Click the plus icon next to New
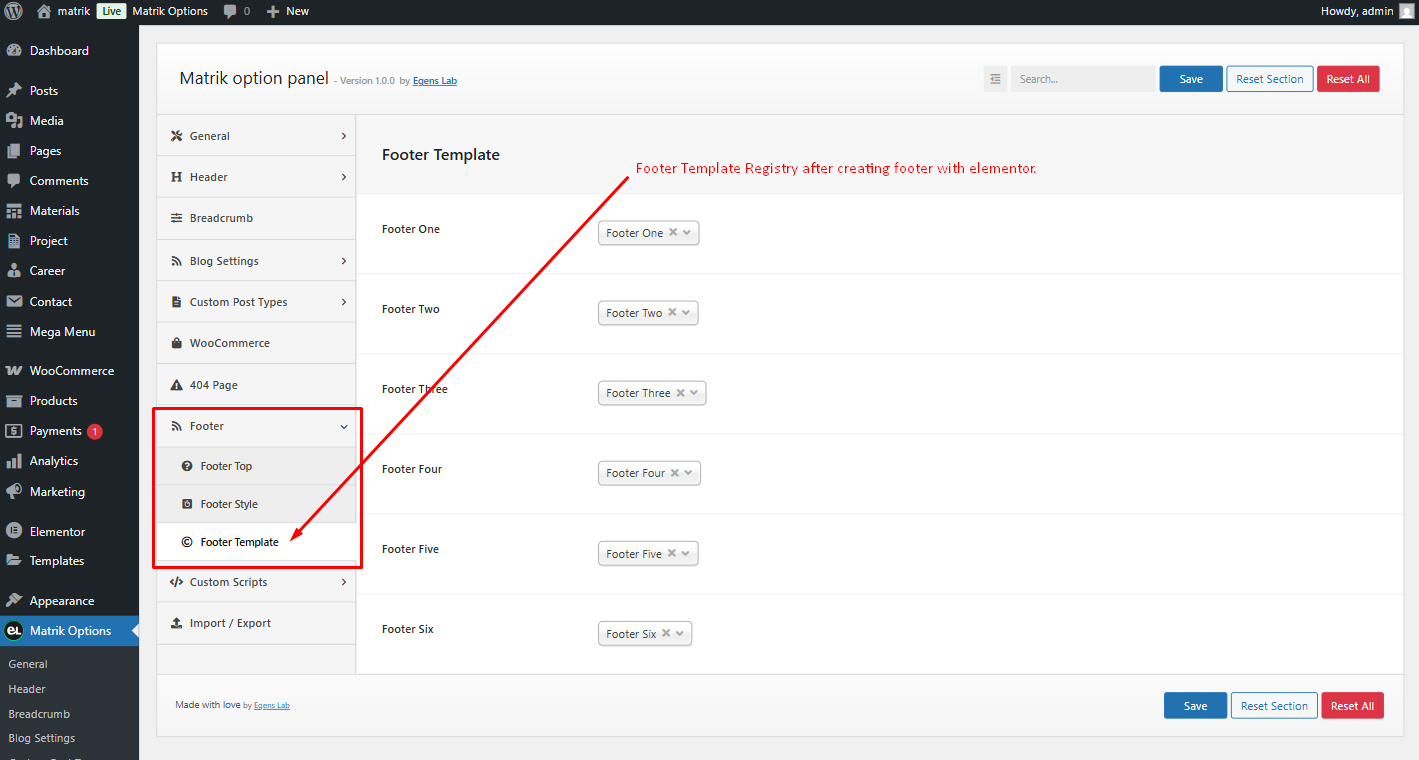 click(x=273, y=12)
